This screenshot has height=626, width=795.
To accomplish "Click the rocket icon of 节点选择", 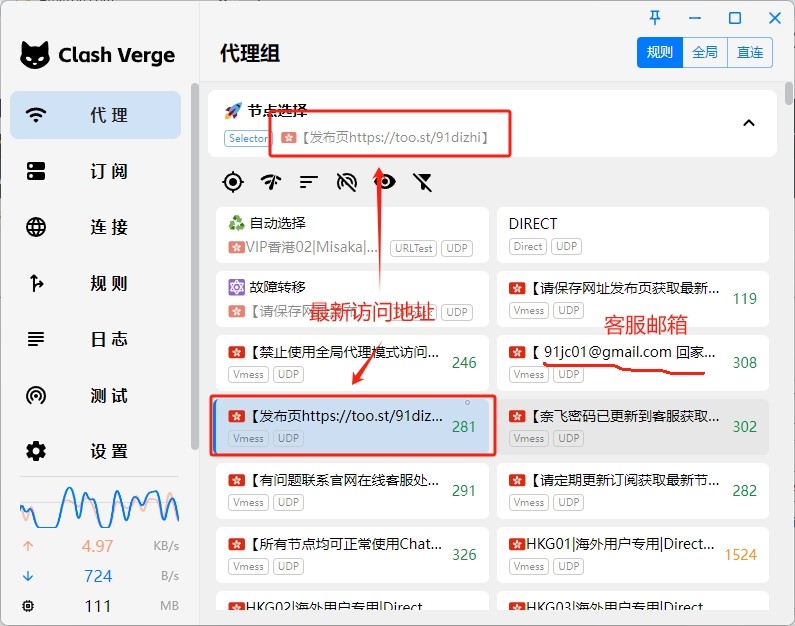I will pyautogui.click(x=233, y=111).
